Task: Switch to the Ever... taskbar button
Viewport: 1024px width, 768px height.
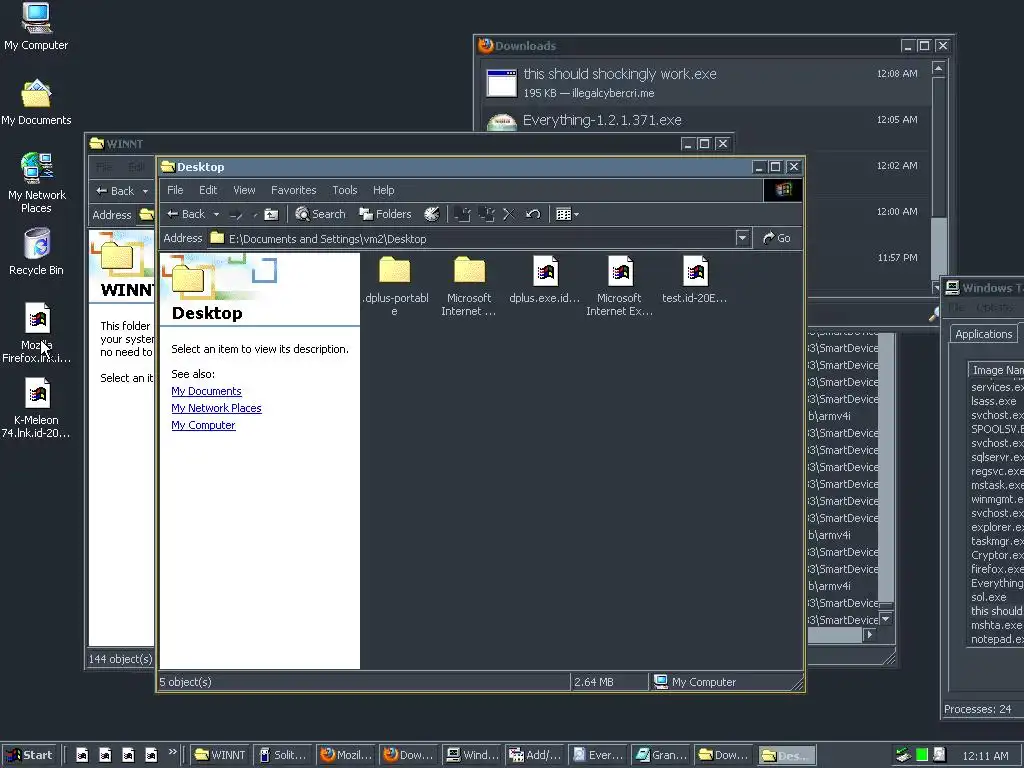Action: (x=598, y=755)
